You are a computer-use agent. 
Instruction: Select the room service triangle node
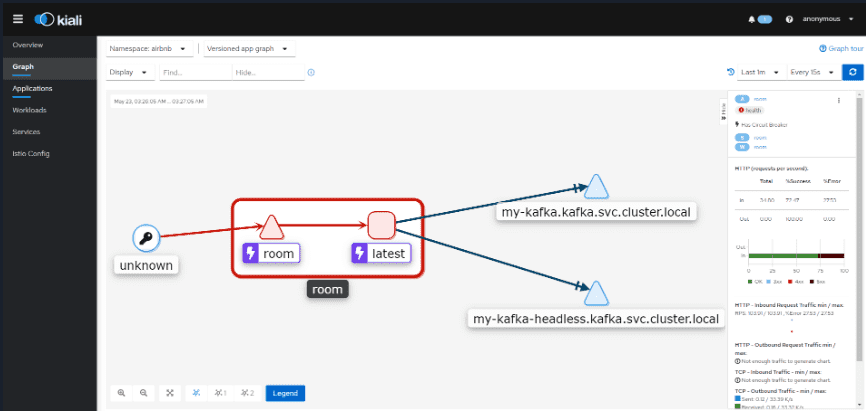(271, 228)
